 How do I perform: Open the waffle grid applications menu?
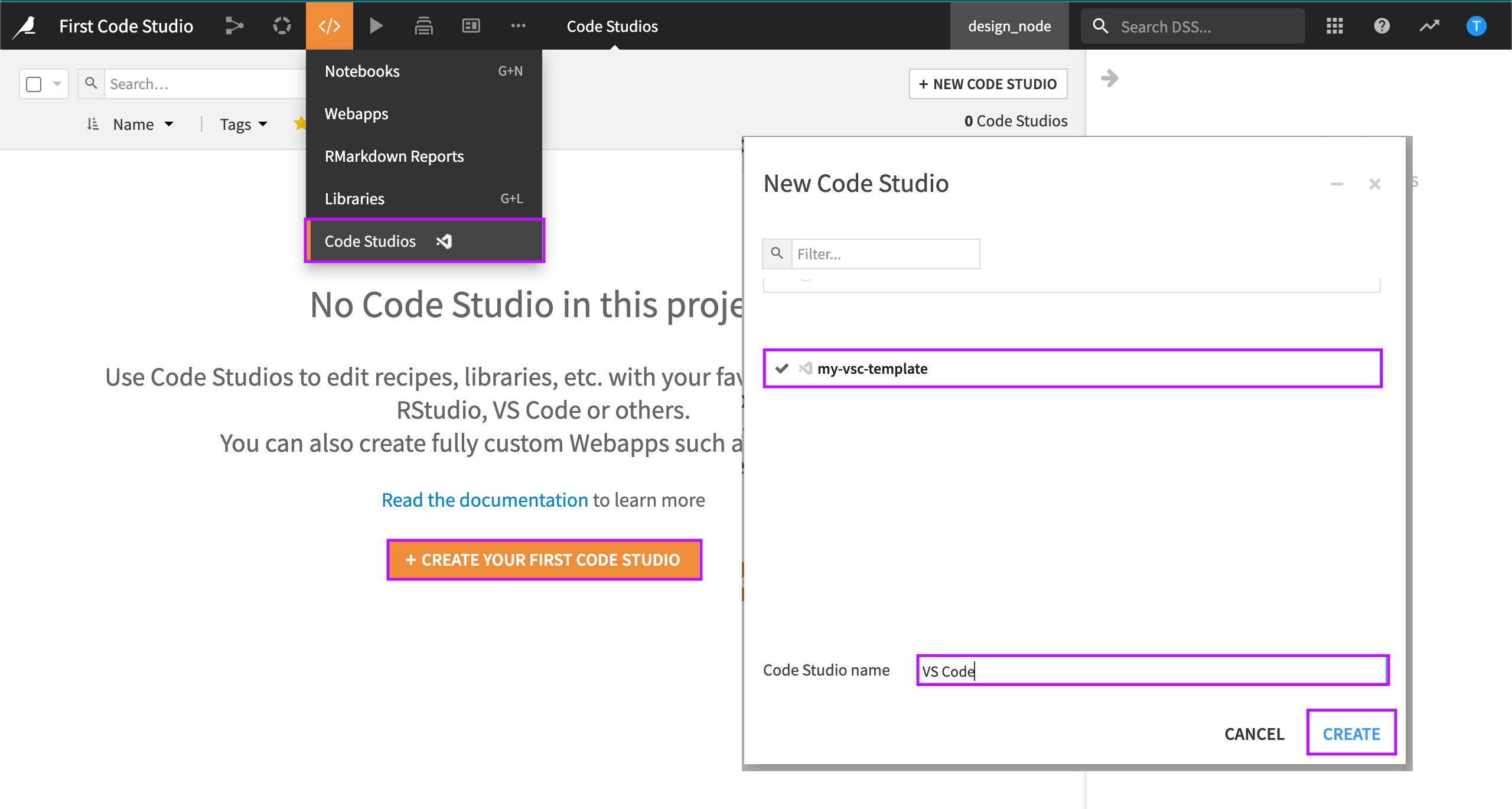[x=1334, y=25]
